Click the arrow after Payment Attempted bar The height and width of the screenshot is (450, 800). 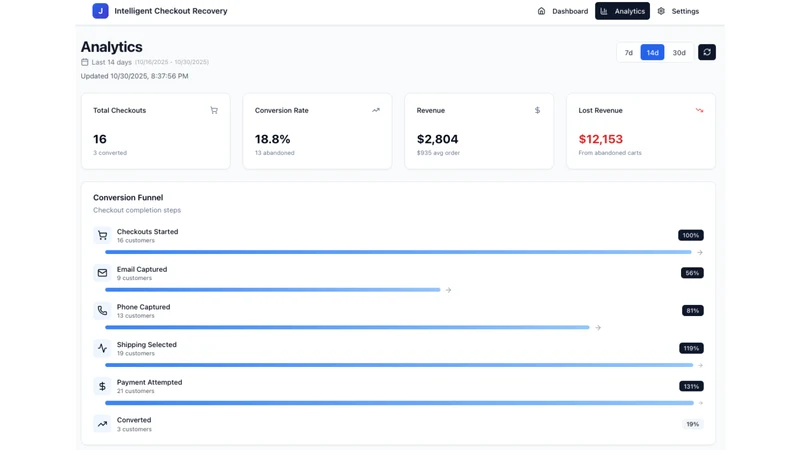pos(701,403)
